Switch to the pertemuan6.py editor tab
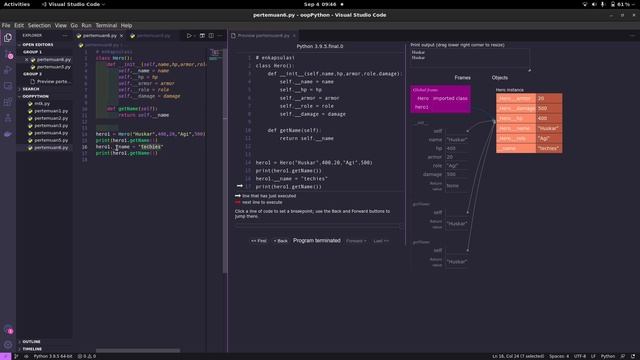 (100, 36)
